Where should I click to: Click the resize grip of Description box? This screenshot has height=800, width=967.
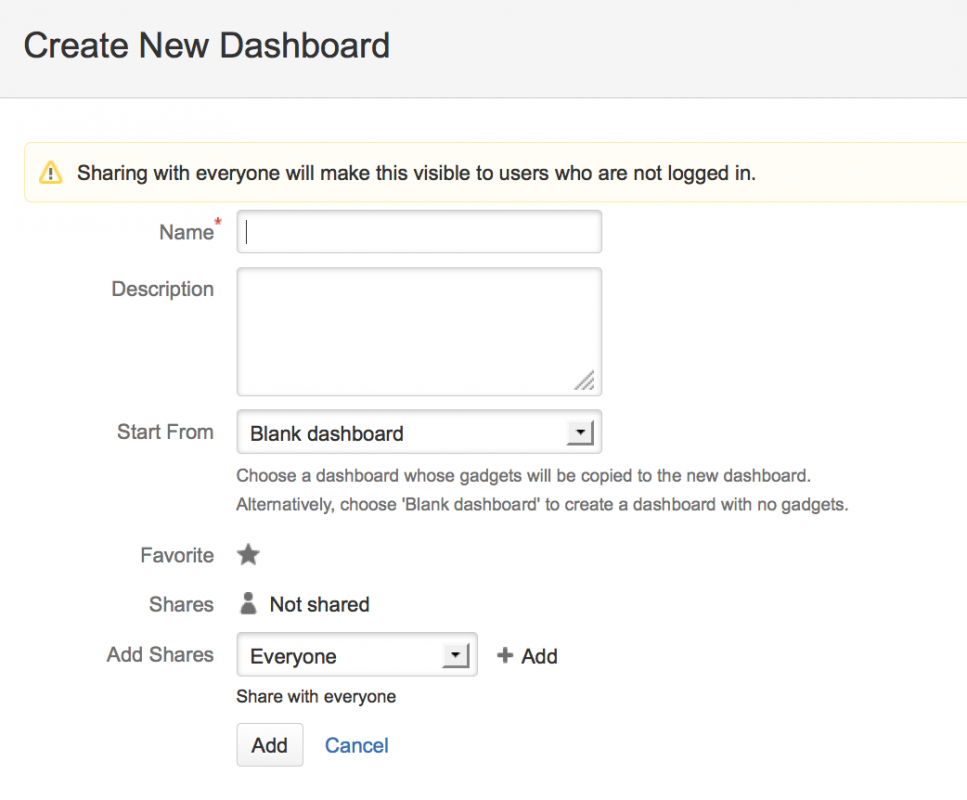584,380
